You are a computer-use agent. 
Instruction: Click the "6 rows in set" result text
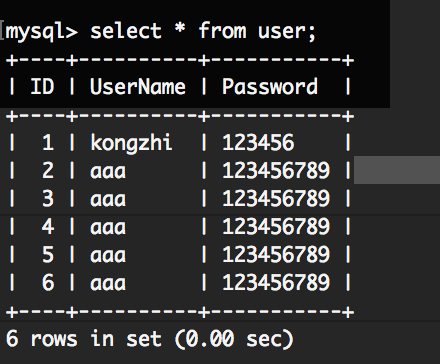pos(84,339)
